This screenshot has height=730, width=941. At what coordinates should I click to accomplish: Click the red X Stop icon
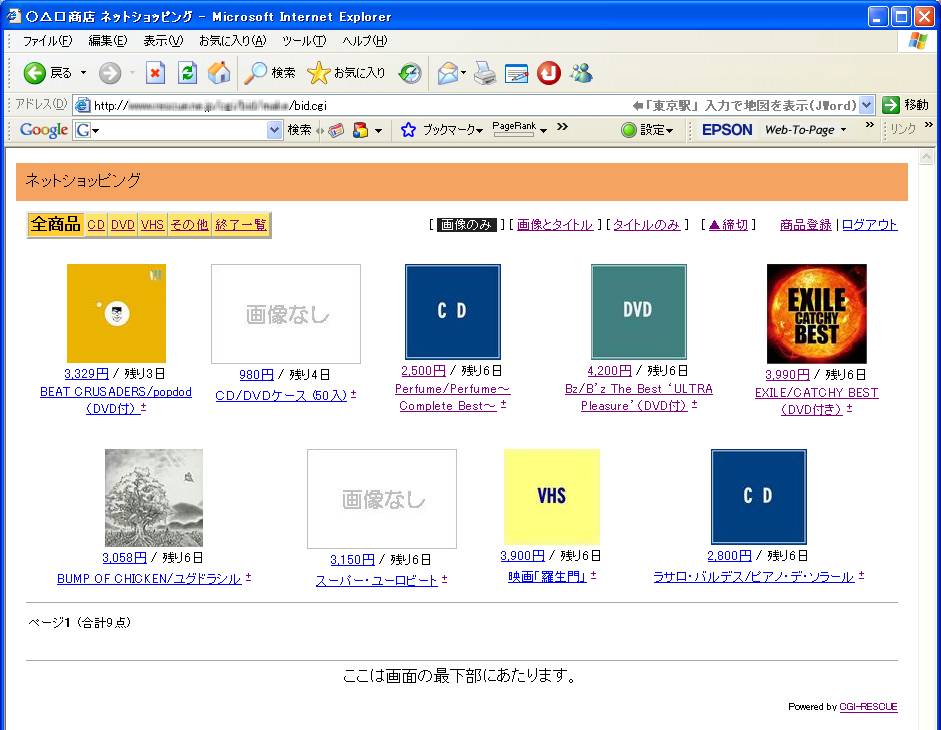pos(155,73)
